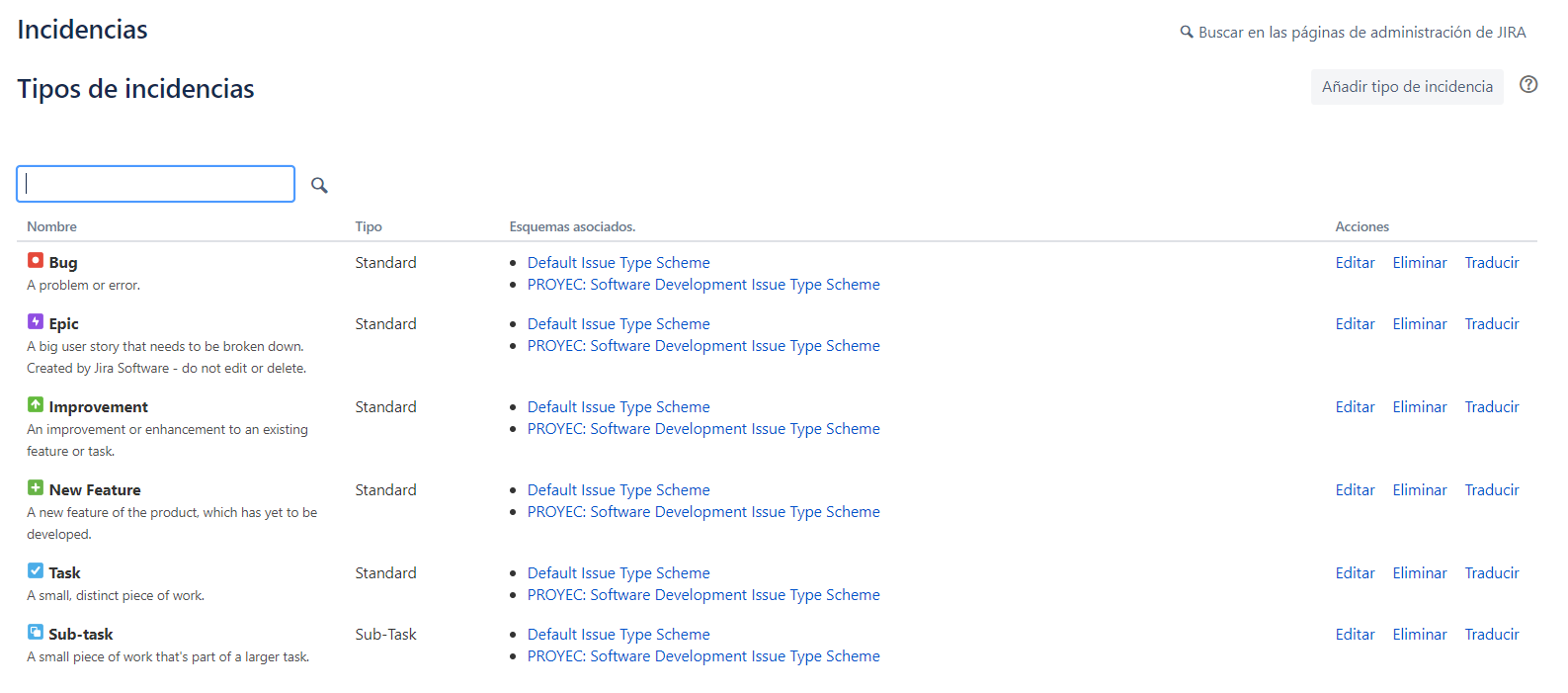Click the green New Feature plus icon
This screenshot has width=1568, height=693.
coord(36,487)
